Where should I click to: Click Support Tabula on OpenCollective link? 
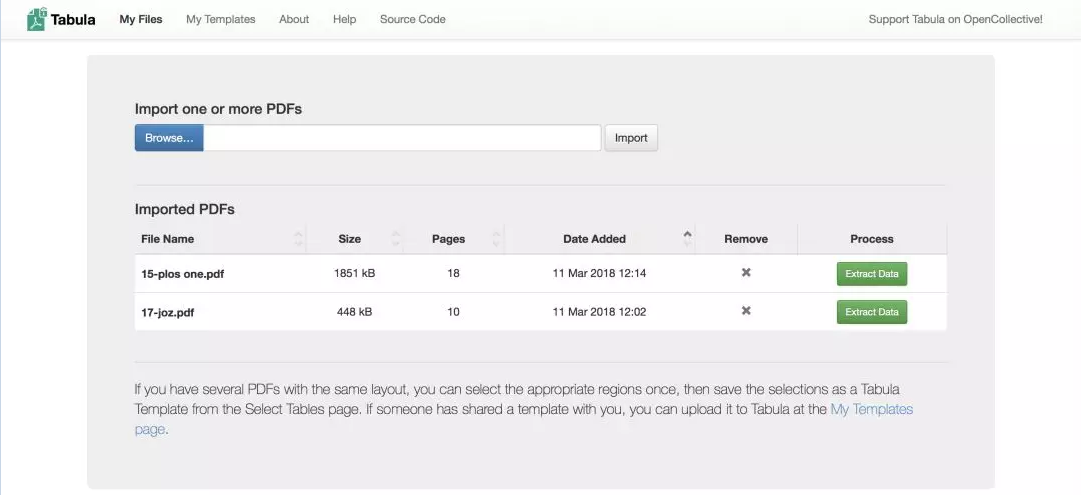point(955,19)
